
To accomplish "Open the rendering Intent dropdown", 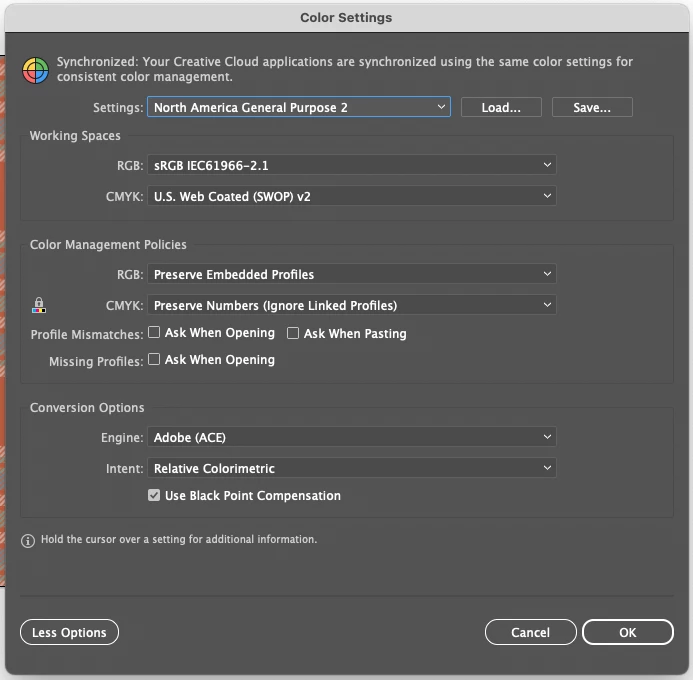I will 351,468.
